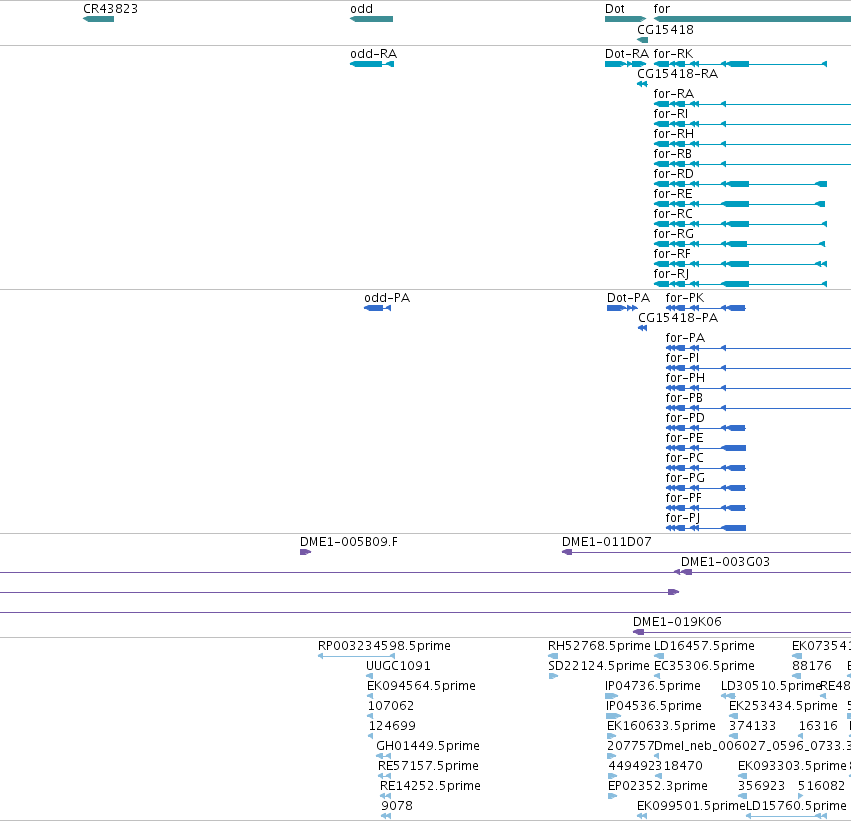Select the odd-PA protein label
The image size is (851, 821).
coord(387,298)
